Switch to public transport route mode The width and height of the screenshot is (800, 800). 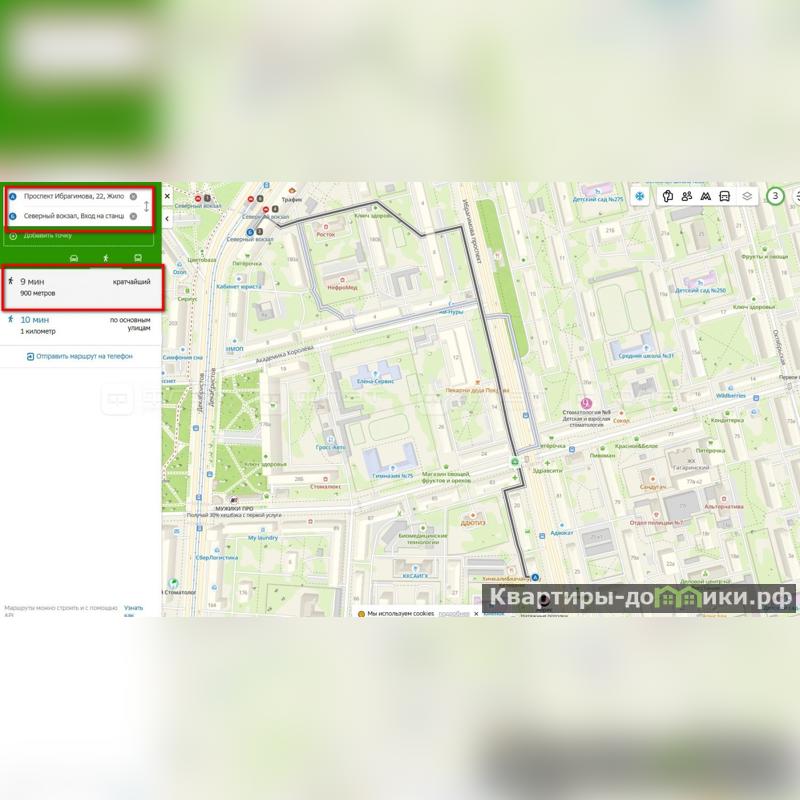coord(137,257)
